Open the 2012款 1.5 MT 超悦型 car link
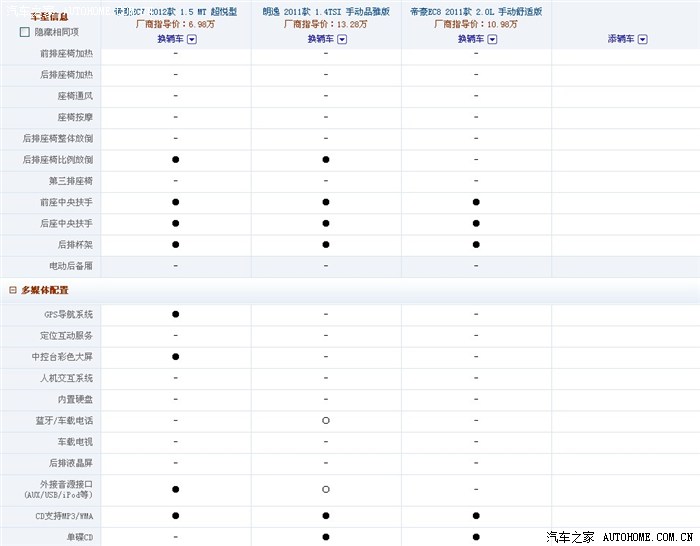700x546 pixels. pos(175,12)
